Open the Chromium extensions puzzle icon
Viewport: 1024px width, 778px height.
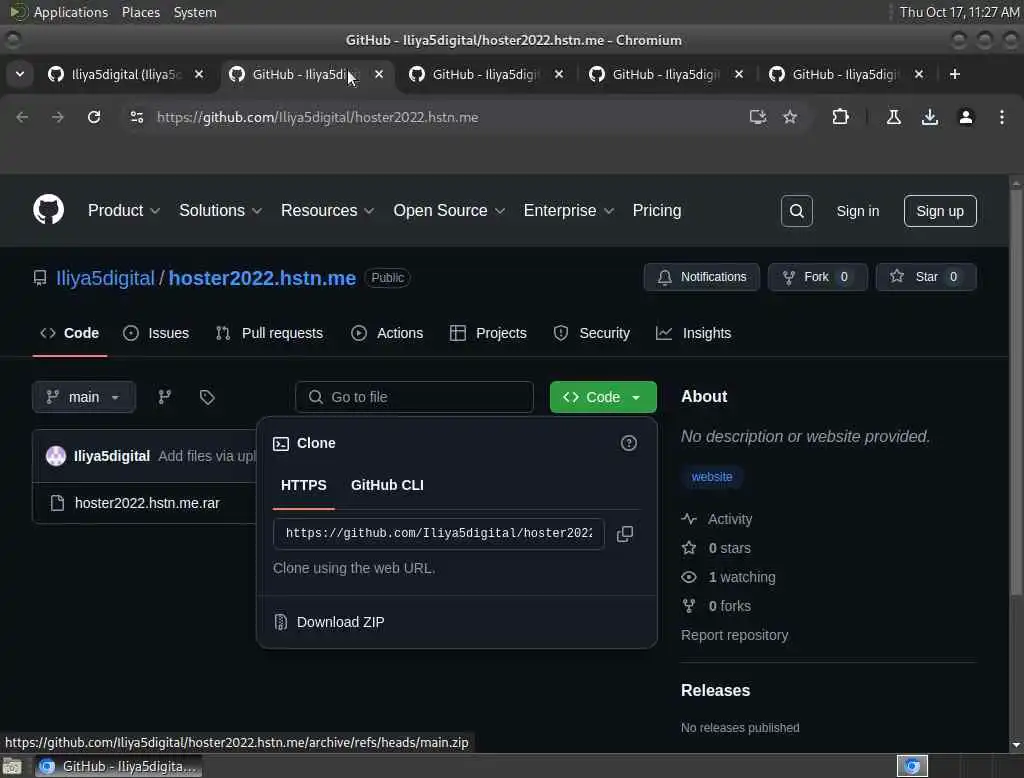point(840,117)
